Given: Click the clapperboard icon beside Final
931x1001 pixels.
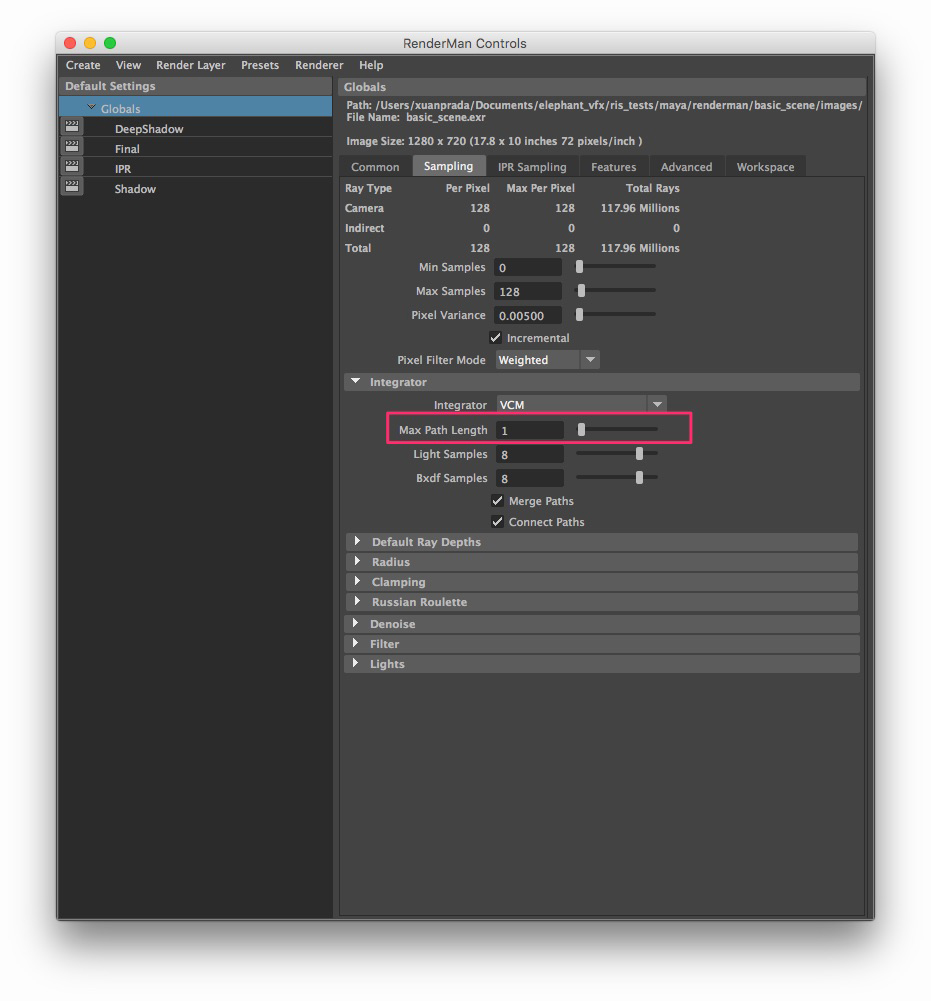Looking at the screenshot, I should point(72,146).
